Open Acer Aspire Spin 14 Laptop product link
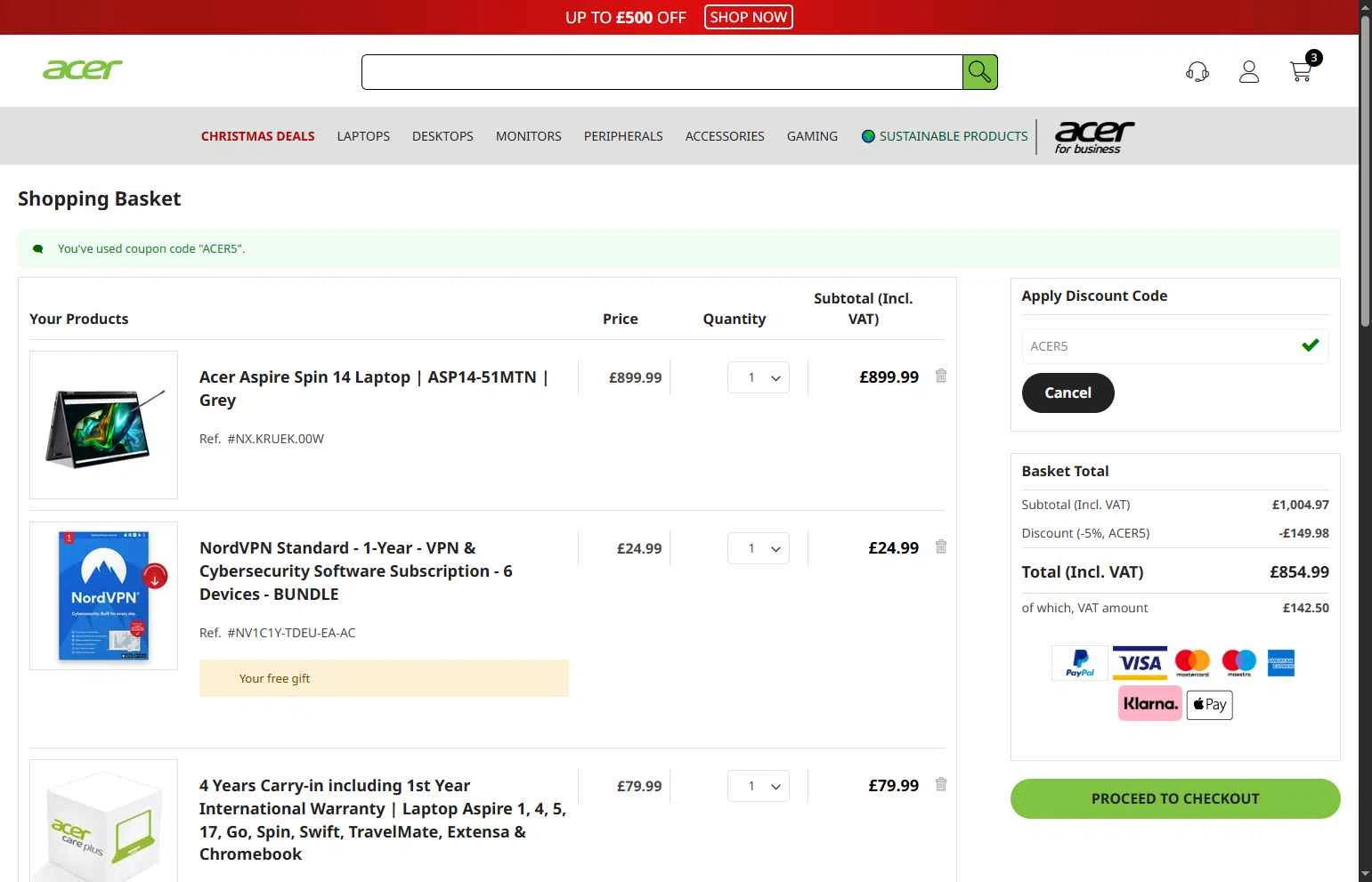The height and width of the screenshot is (882, 1372). [x=374, y=388]
